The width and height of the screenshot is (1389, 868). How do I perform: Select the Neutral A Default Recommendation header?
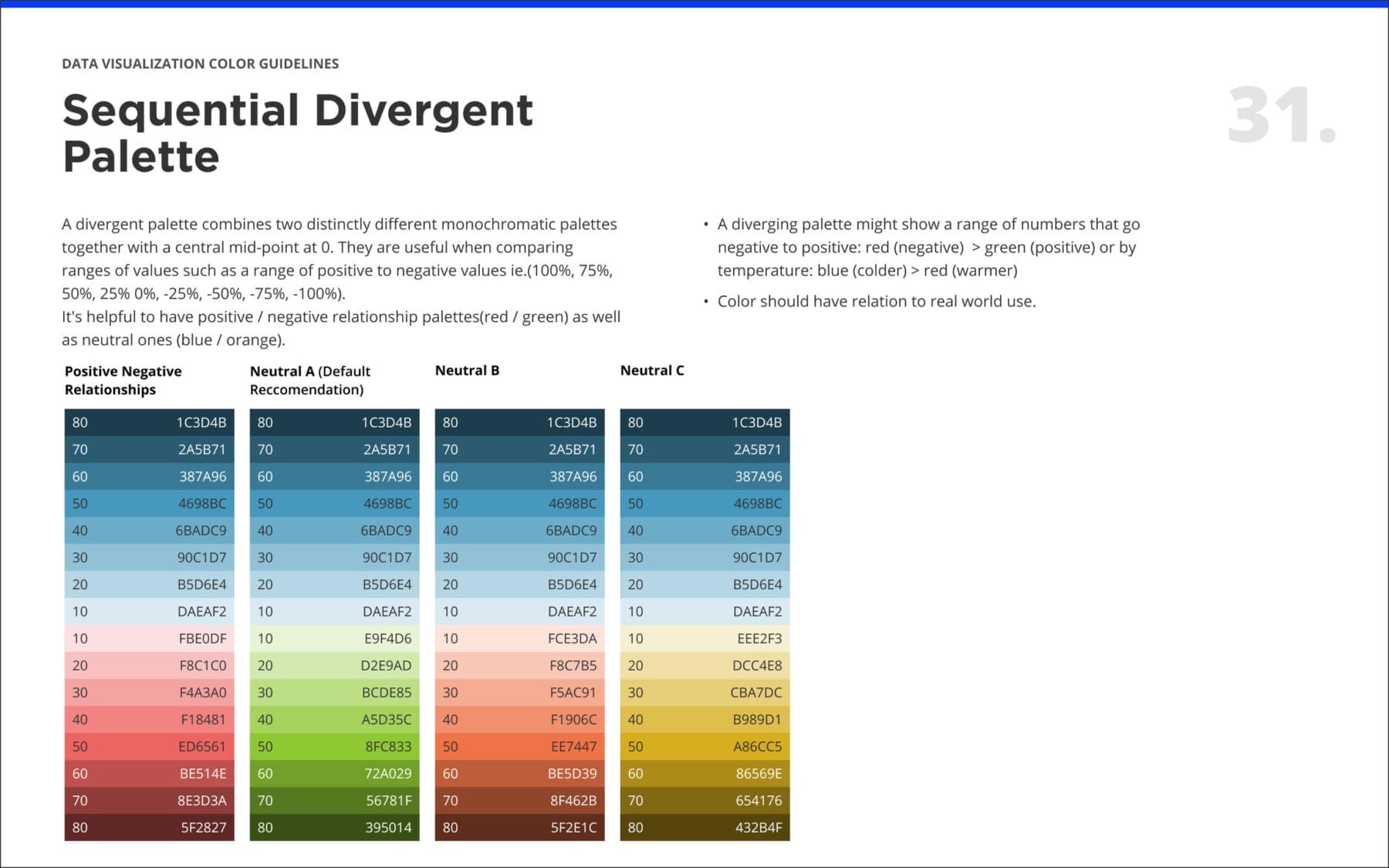(310, 380)
